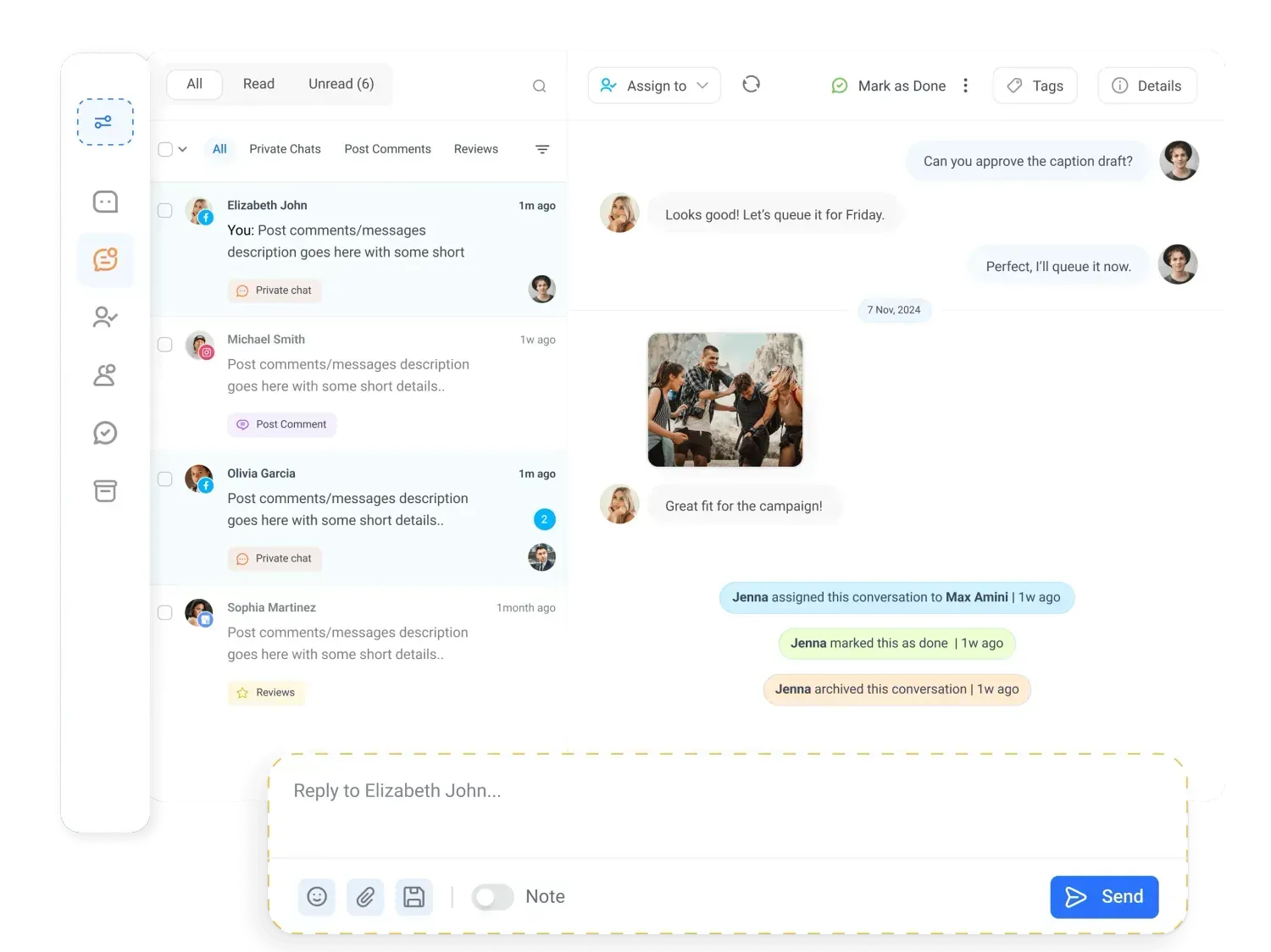Open the emoji picker in reply box

(x=316, y=896)
